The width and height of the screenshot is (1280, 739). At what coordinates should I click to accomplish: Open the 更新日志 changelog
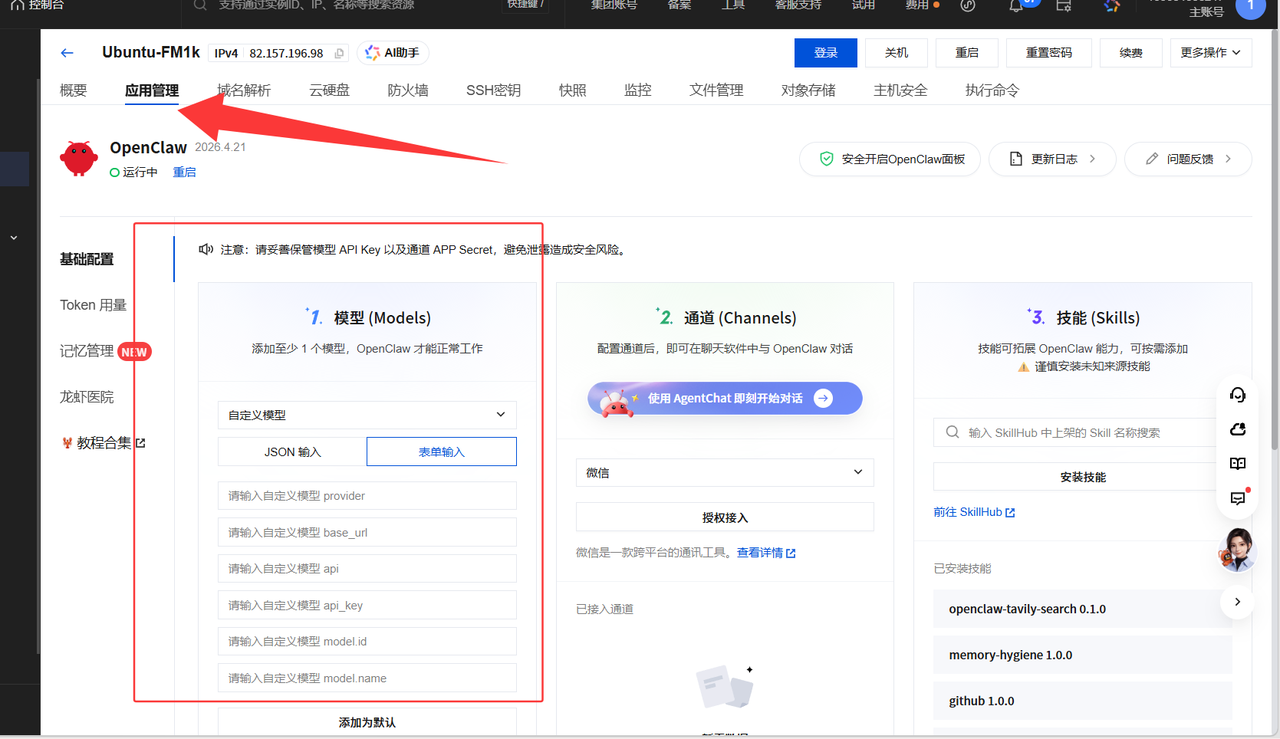coord(1052,159)
